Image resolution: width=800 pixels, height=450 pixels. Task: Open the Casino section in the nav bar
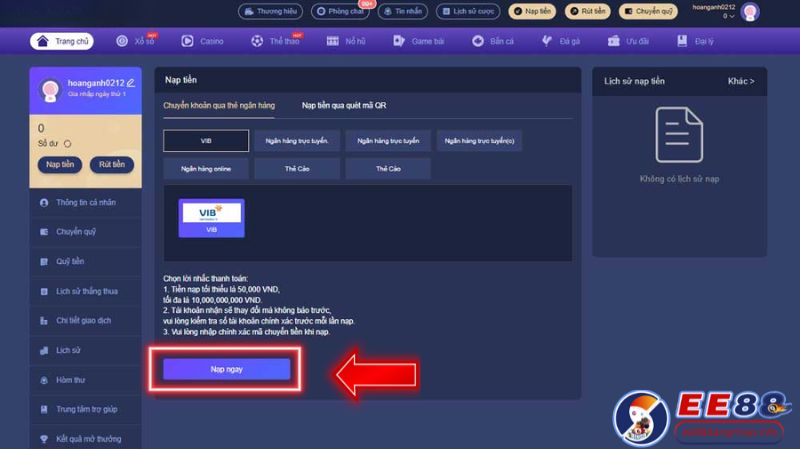pos(206,41)
